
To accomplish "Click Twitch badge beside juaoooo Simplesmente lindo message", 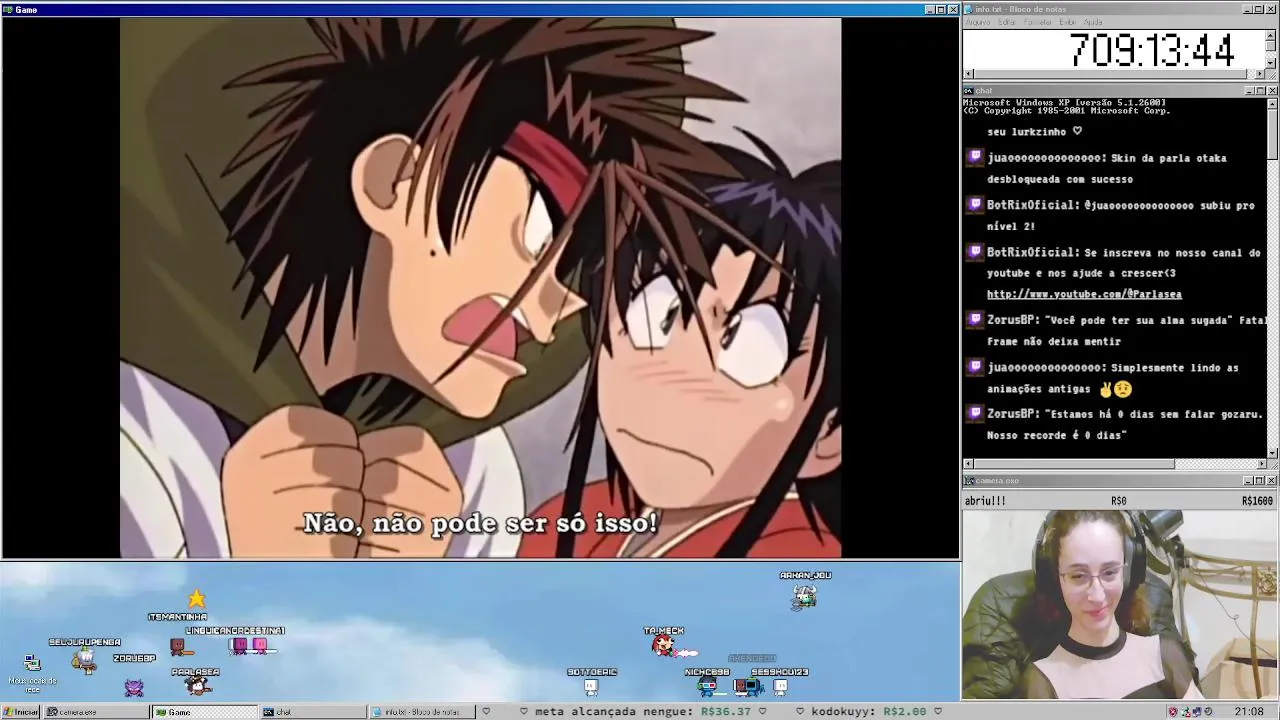I will coord(975,366).
